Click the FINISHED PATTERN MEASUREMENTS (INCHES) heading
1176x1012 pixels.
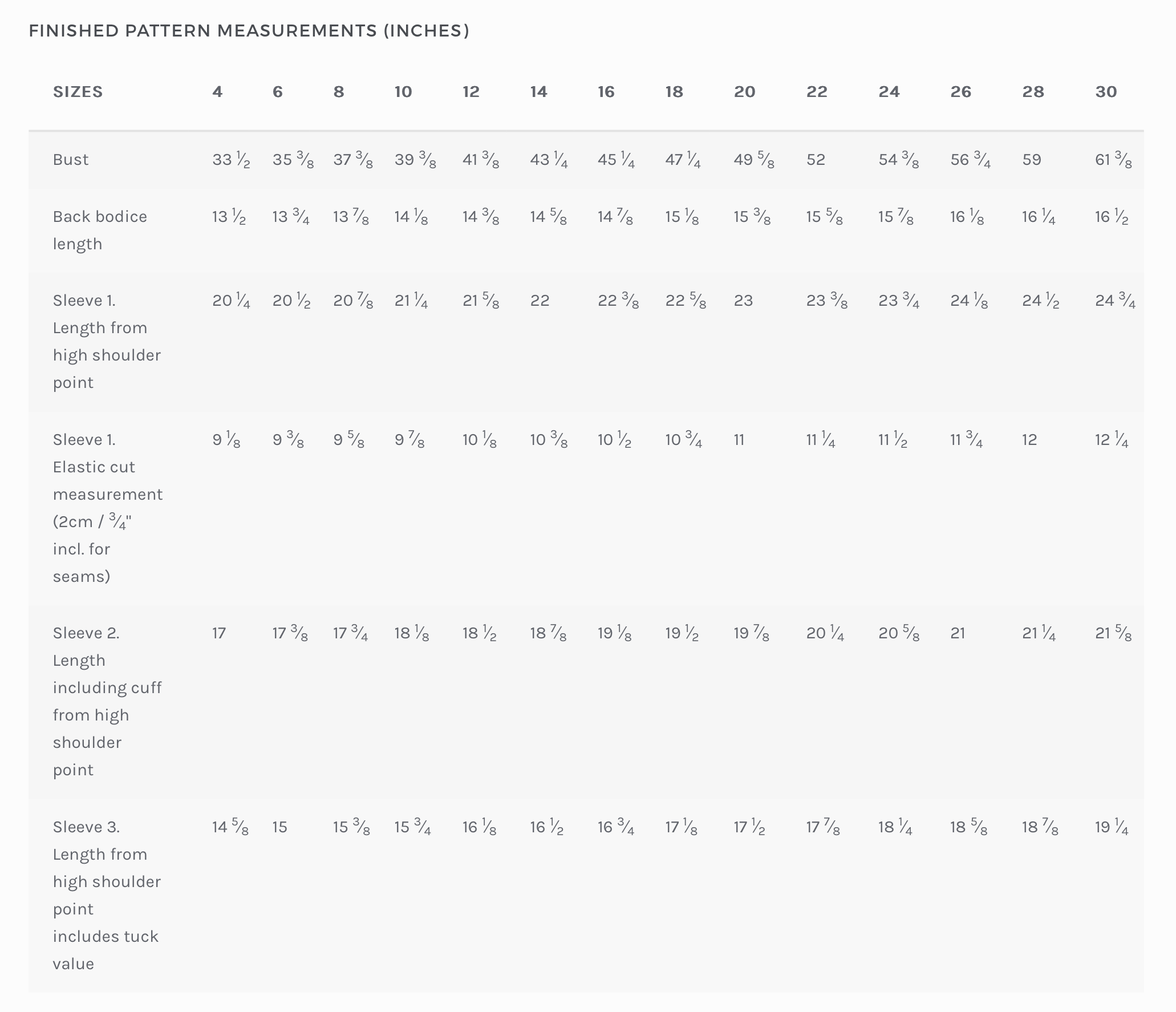point(249,30)
